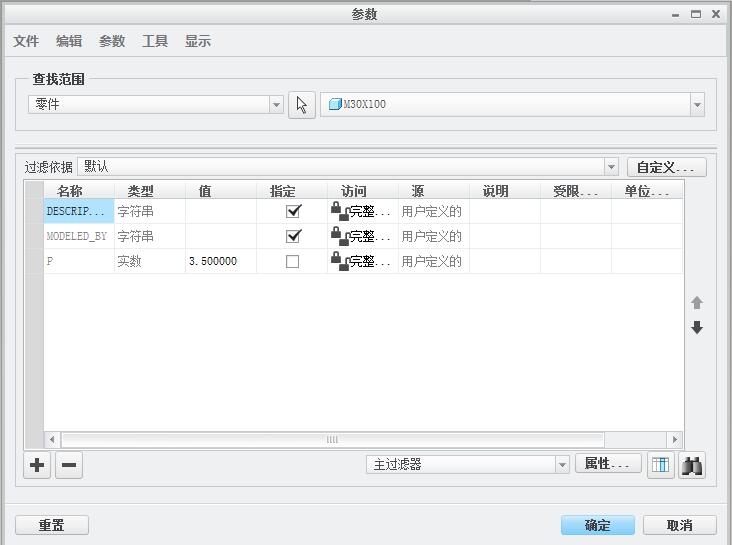Click the 访问 column header
Viewport: 732px width, 545px height.
point(363,191)
